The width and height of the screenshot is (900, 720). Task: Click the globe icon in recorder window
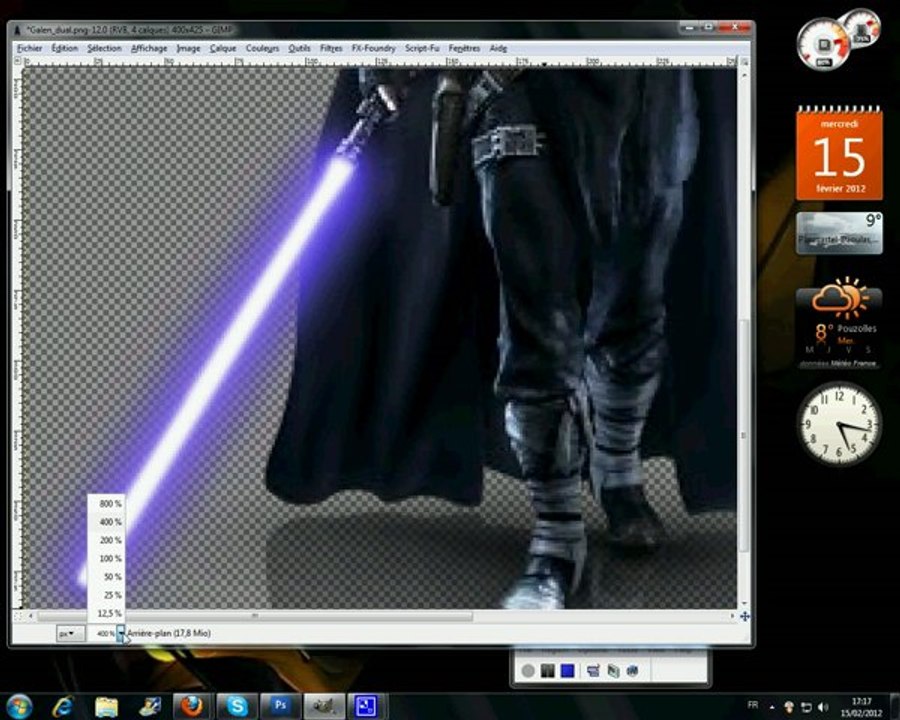(x=633, y=671)
